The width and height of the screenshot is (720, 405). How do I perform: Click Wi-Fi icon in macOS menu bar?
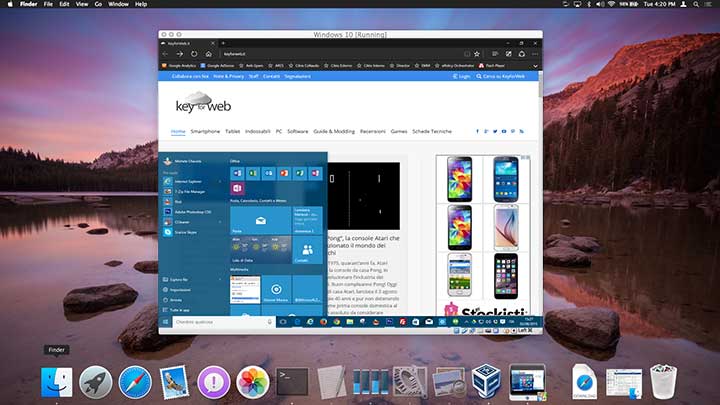(612, 4)
